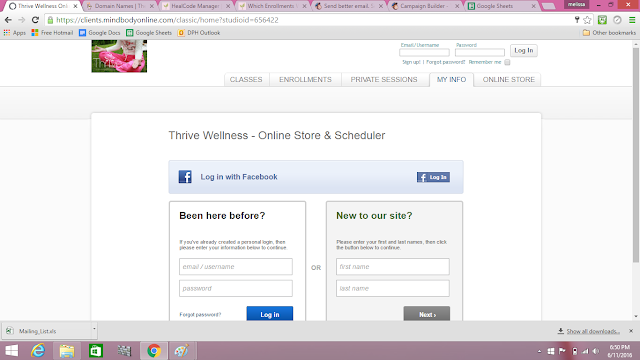Open the Chrome taskbar icon
Screen dimensions: 640x360
pyautogui.click(x=154, y=351)
